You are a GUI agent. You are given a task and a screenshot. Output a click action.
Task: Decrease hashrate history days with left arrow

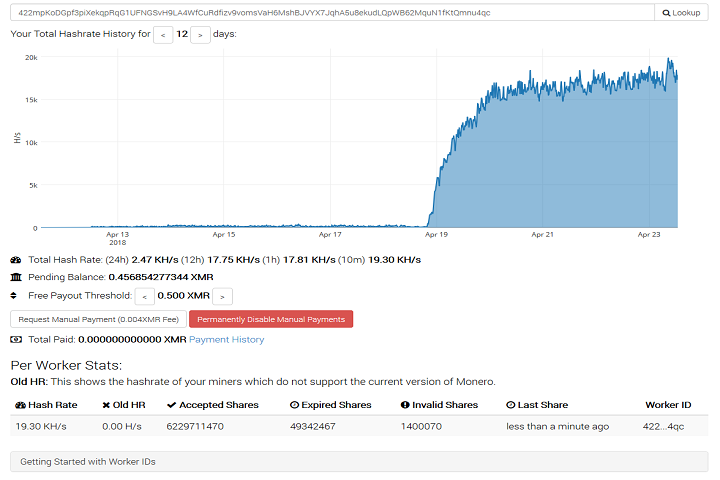163,35
